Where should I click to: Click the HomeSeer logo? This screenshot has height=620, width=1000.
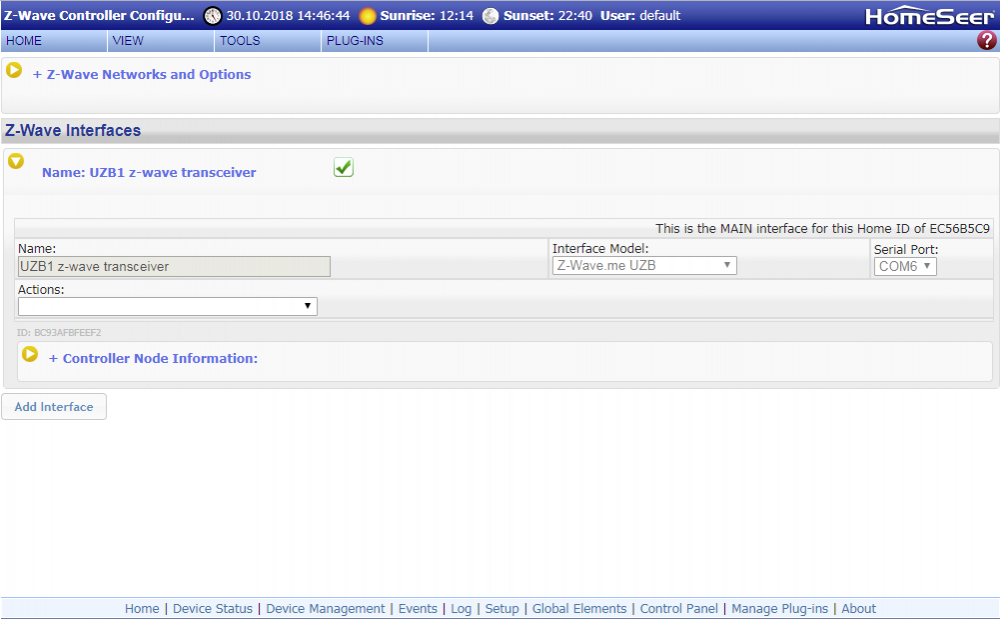(x=929, y=16)
